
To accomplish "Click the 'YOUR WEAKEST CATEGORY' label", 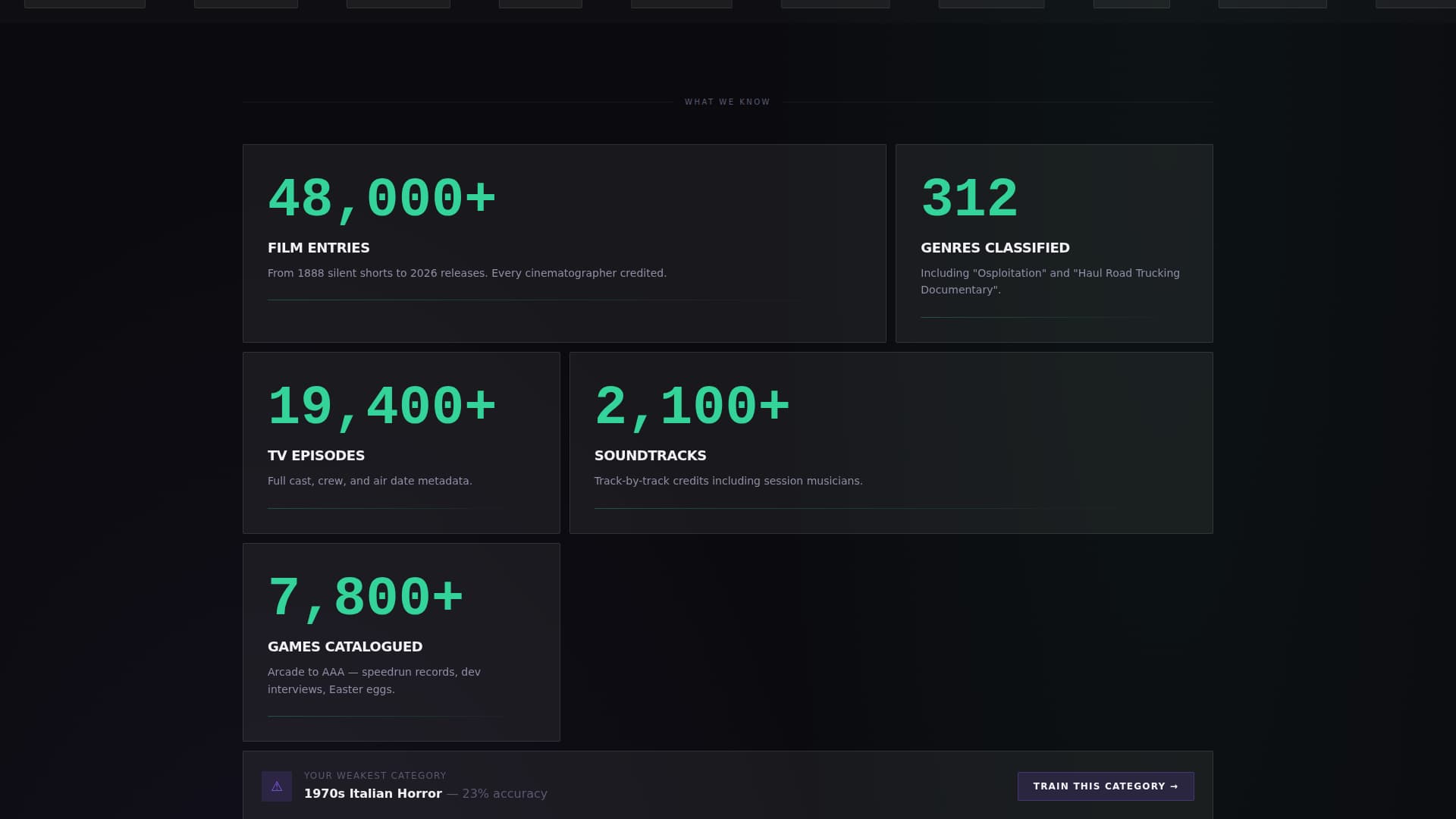I will point(375,776).
